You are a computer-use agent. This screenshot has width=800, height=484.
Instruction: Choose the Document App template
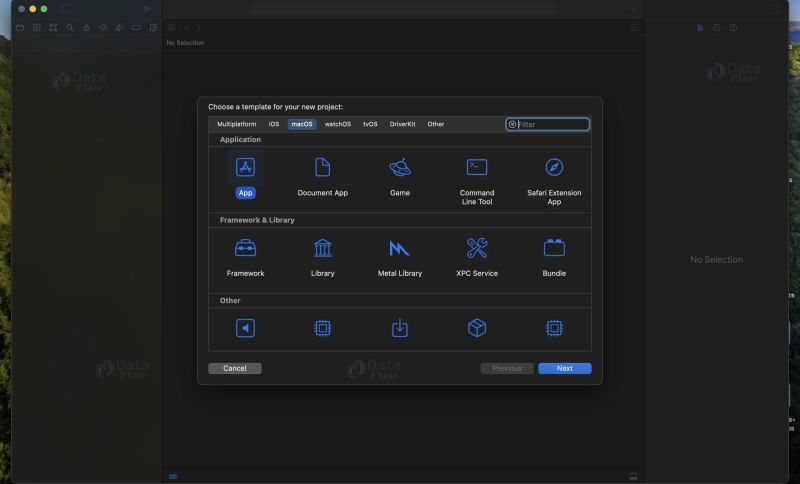point(322,176)
